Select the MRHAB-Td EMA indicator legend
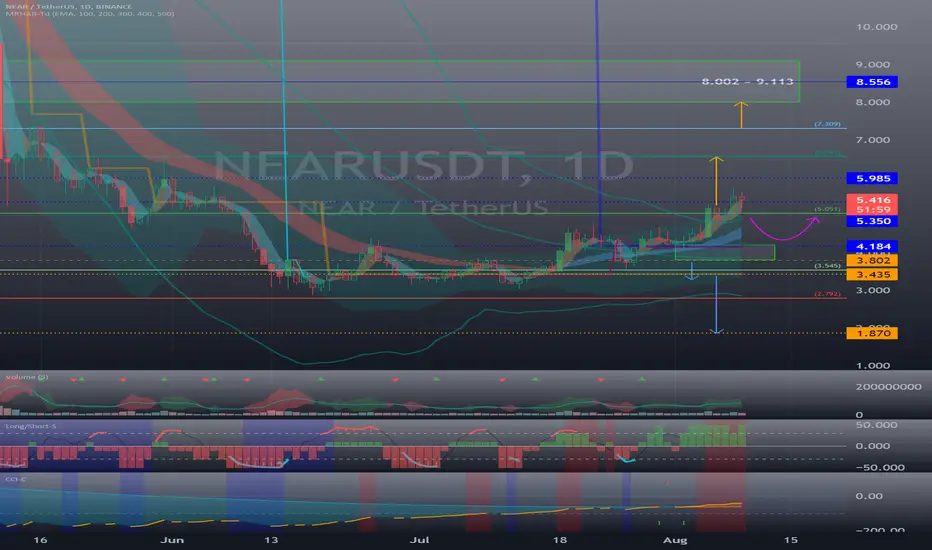This screenshot has height=550, width=932. 90,14
